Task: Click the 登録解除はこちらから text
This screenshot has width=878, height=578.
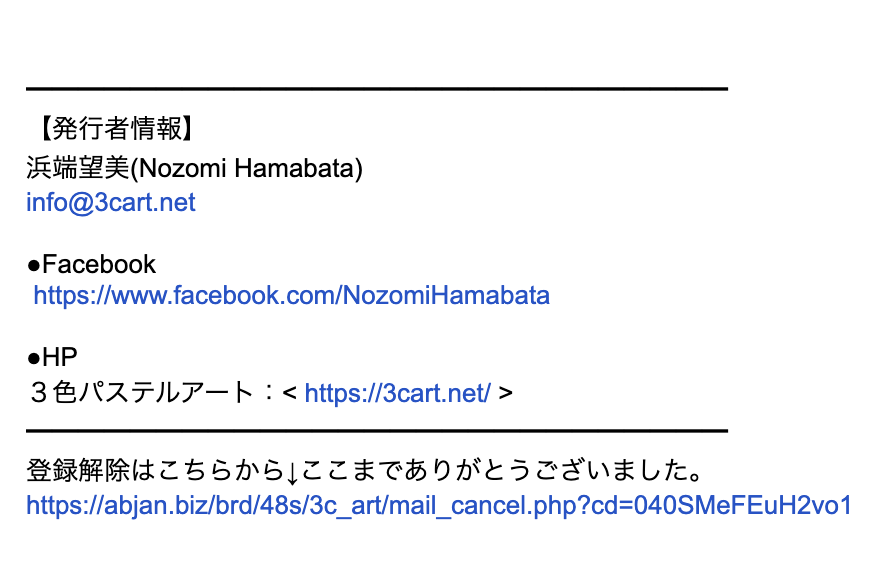Action: coord(149,469)
